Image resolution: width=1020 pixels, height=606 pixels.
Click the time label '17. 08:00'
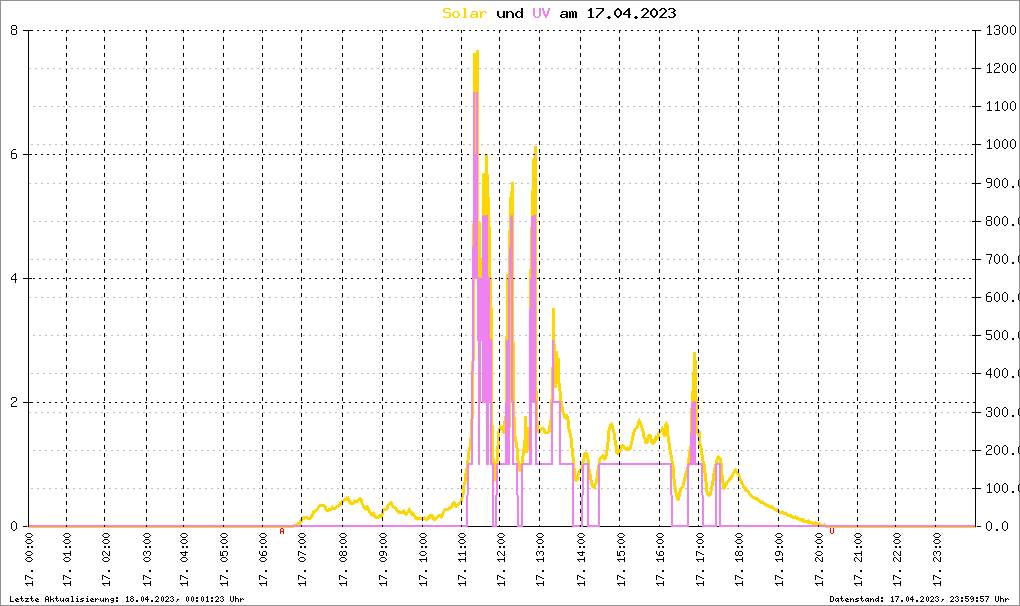point(343,559)
